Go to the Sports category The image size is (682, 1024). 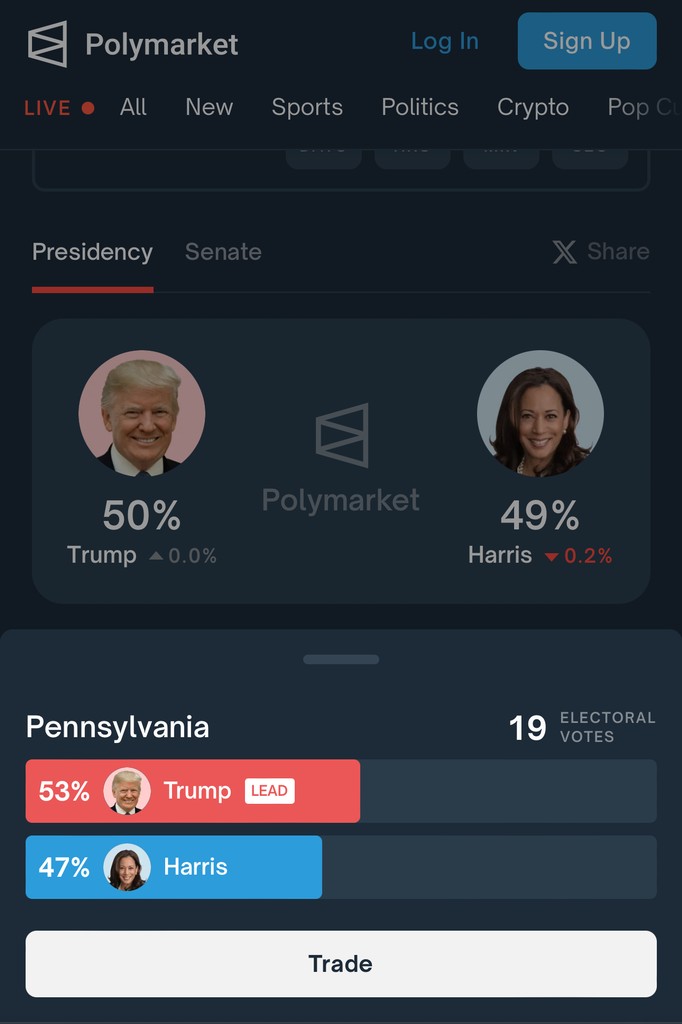click(x=307, y=108)
